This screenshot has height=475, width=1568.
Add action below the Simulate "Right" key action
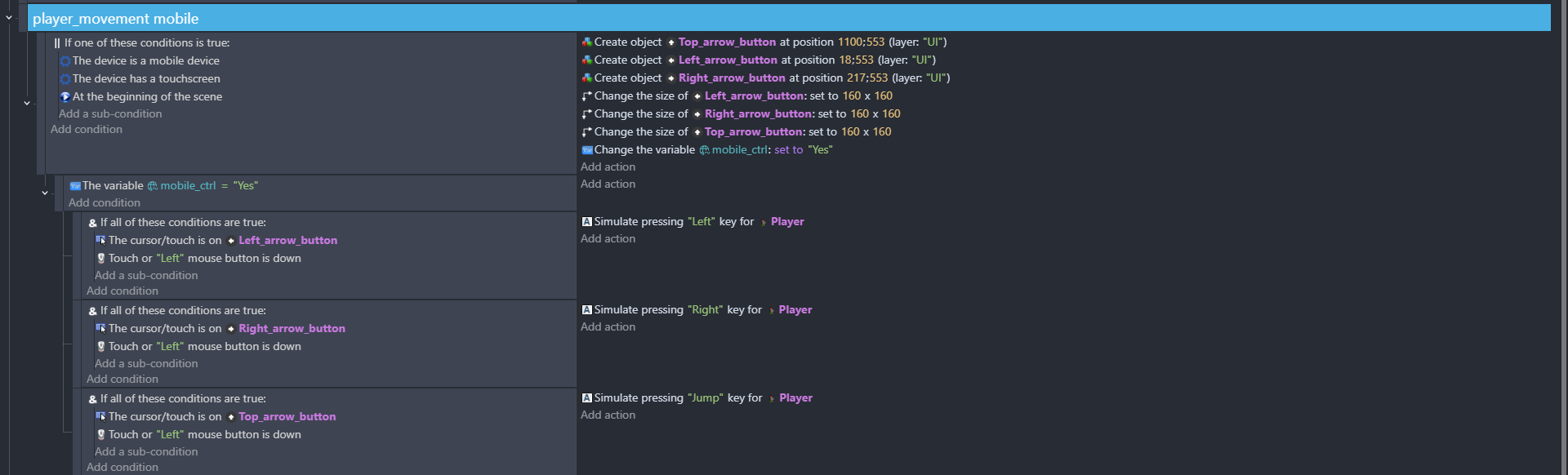tap(608, 327)
